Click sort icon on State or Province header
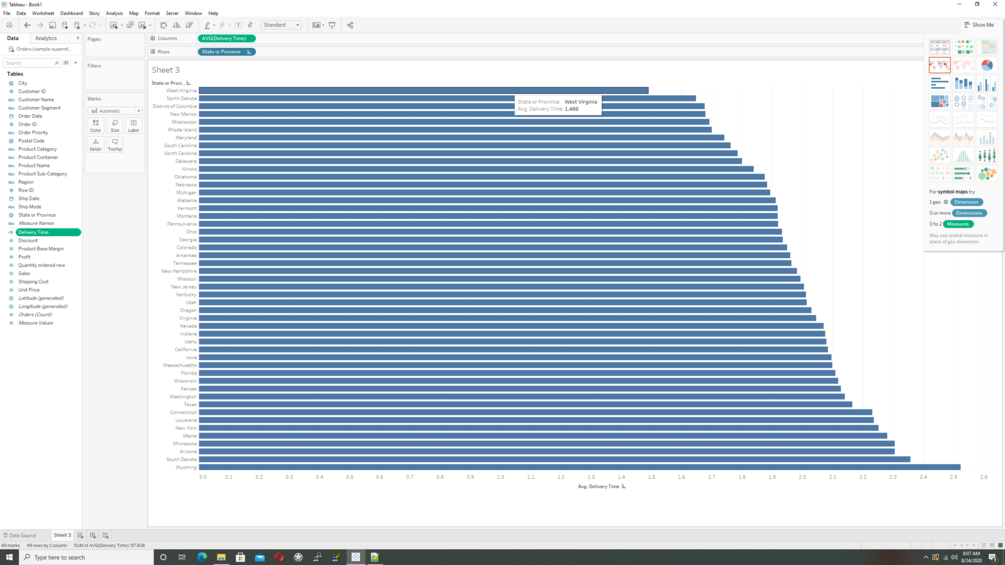This screenshot has width=1005, height=565. click(188, 83)
